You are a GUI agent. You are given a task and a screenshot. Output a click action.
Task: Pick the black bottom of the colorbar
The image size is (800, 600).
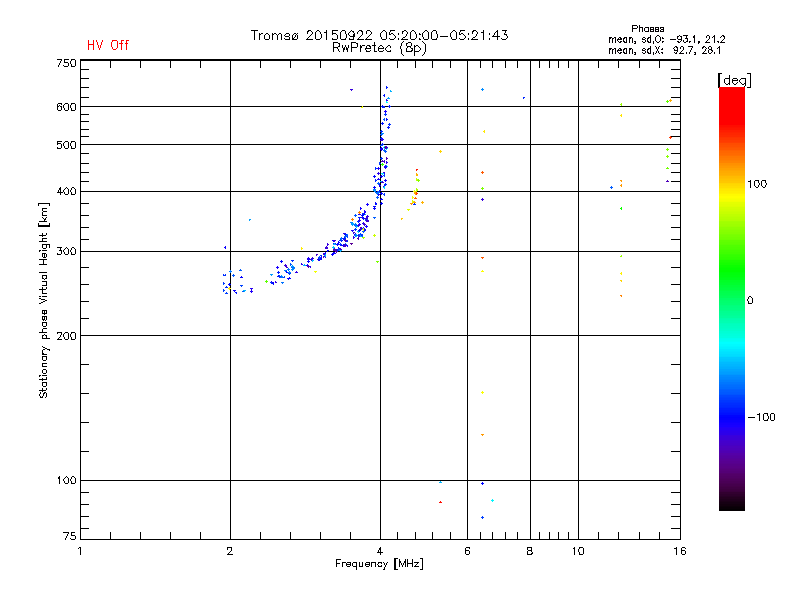coord(731,505)
